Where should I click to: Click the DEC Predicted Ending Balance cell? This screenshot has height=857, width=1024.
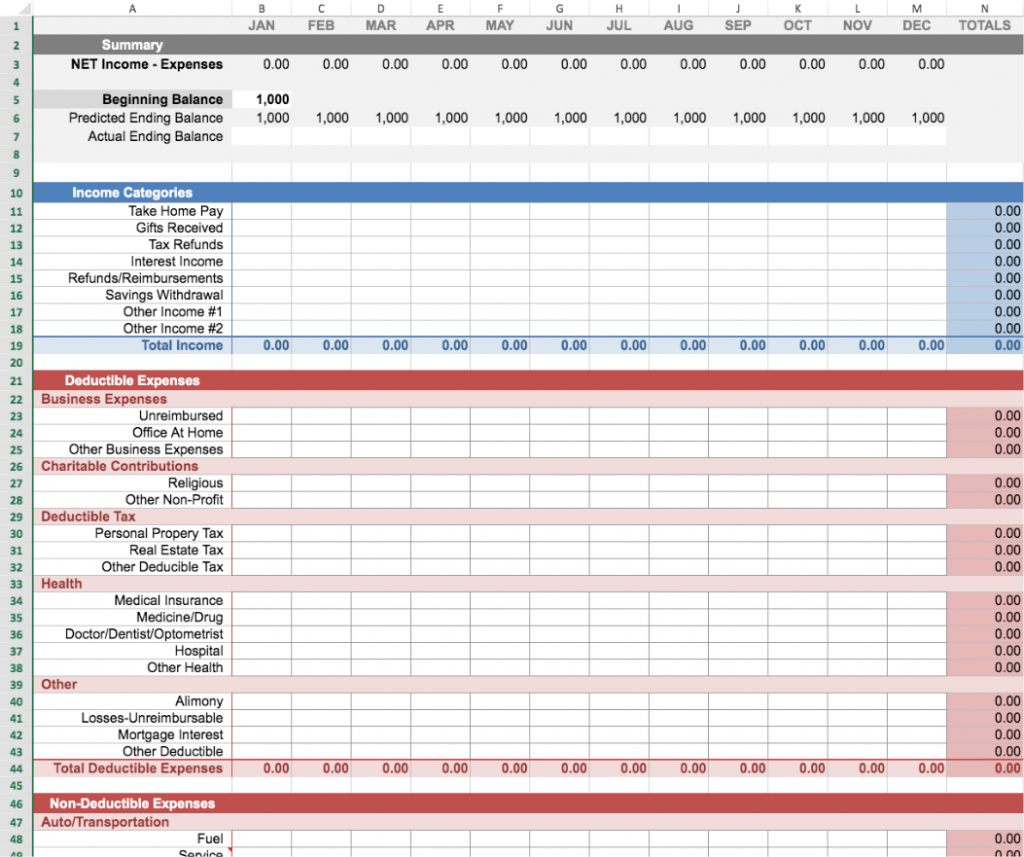point(916,118)
